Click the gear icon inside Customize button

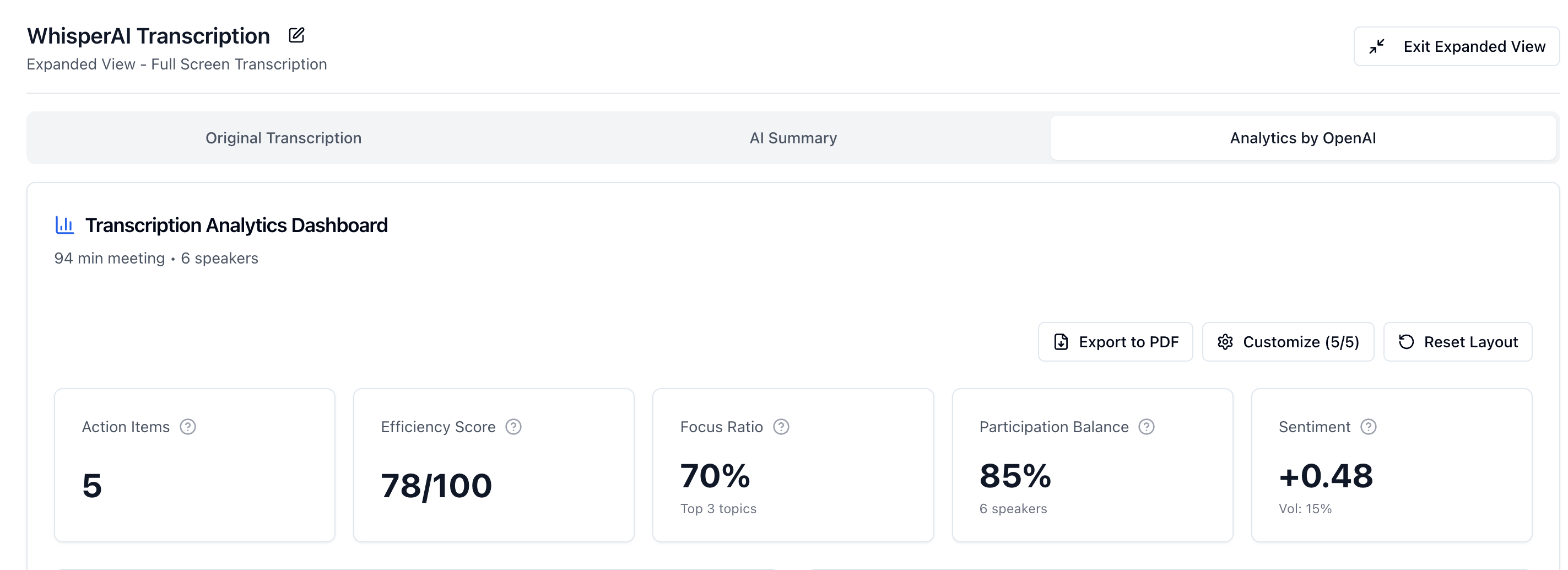click(x=1225, y=342)
